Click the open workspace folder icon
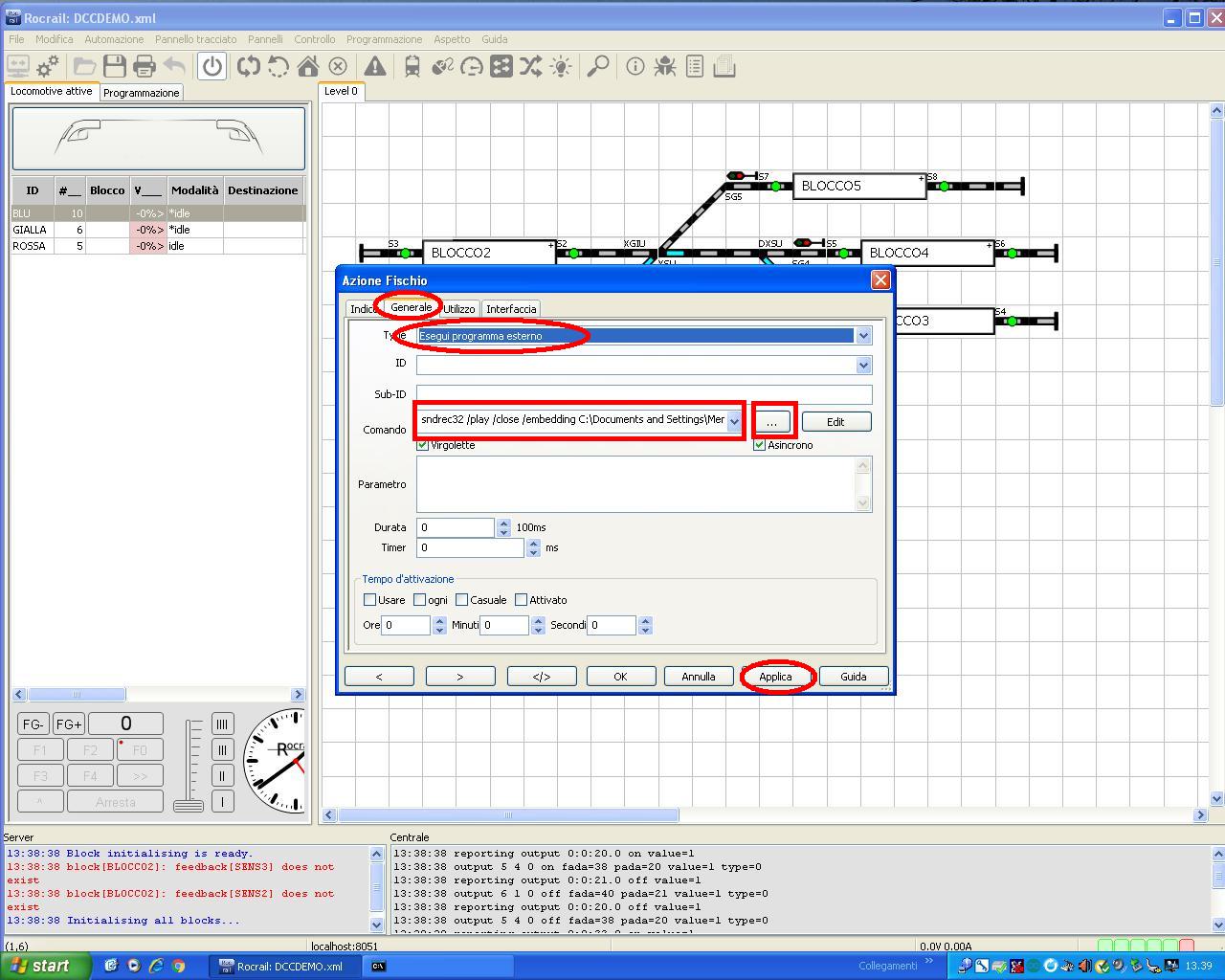 84,66
